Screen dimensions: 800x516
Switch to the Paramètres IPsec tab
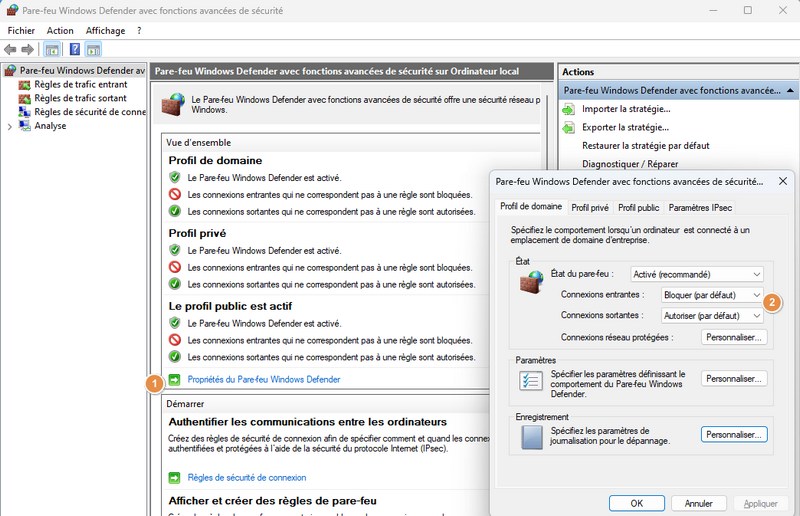pyautogui.click(x=700, y=208)
